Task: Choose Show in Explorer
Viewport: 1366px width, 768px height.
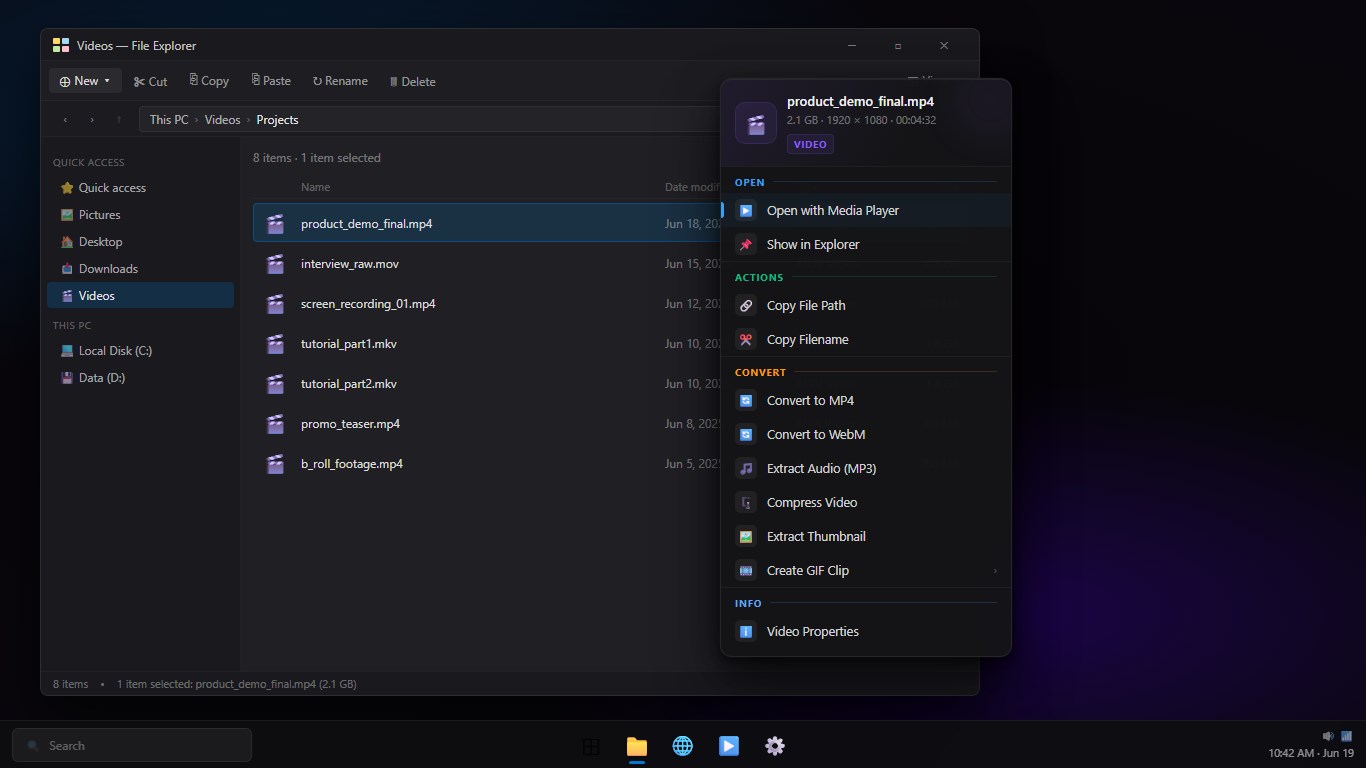Action: pos(866,244)
